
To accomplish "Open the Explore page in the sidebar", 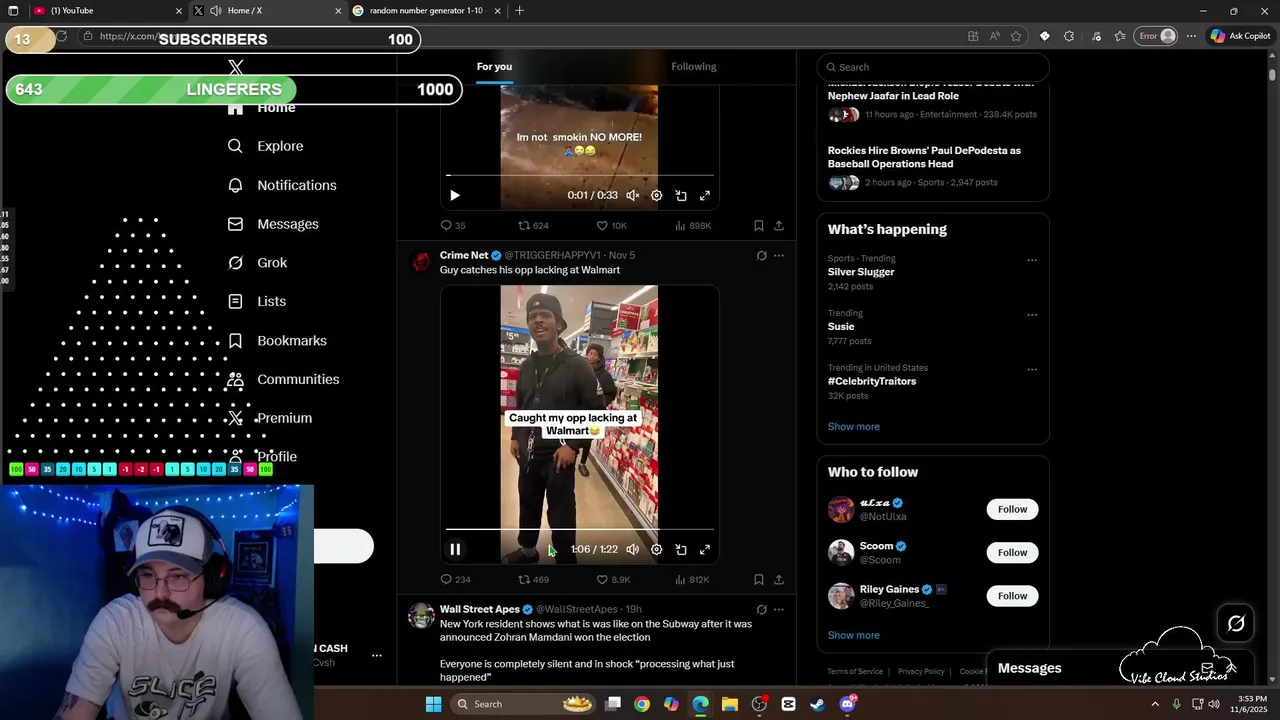I will click(265, 146).
